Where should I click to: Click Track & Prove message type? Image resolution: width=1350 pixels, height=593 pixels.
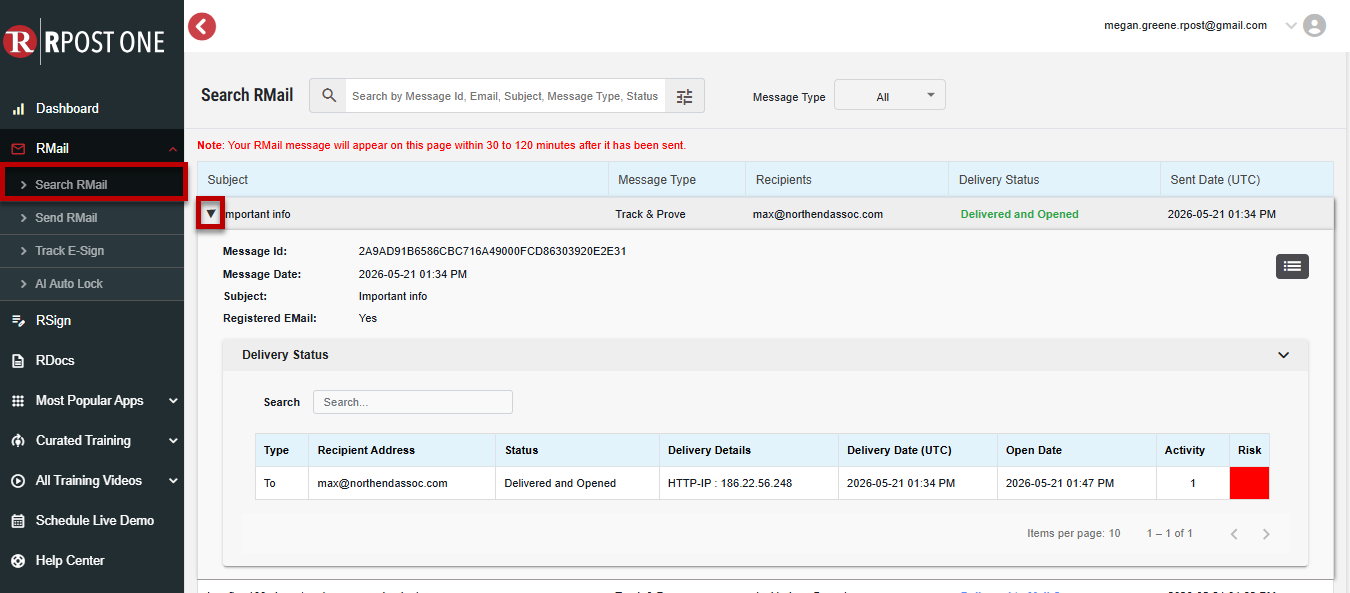click(650, 214)
